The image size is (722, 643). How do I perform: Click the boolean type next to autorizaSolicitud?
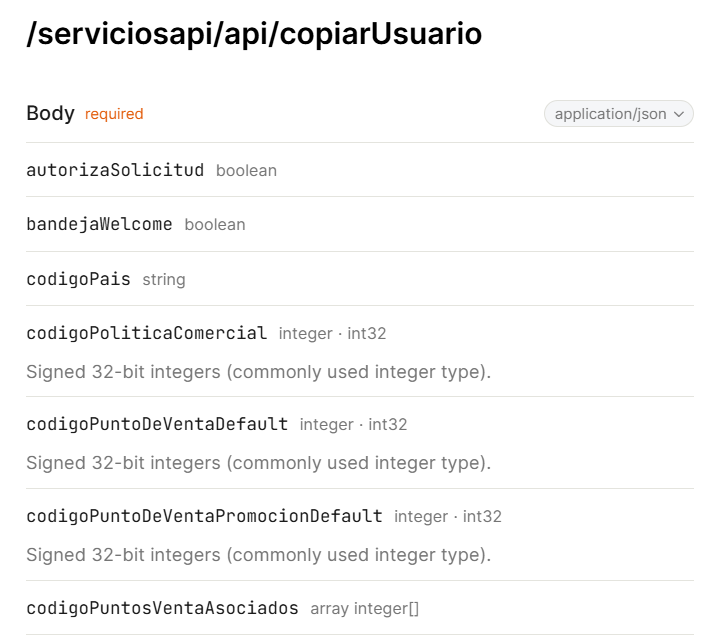(246, 171)
